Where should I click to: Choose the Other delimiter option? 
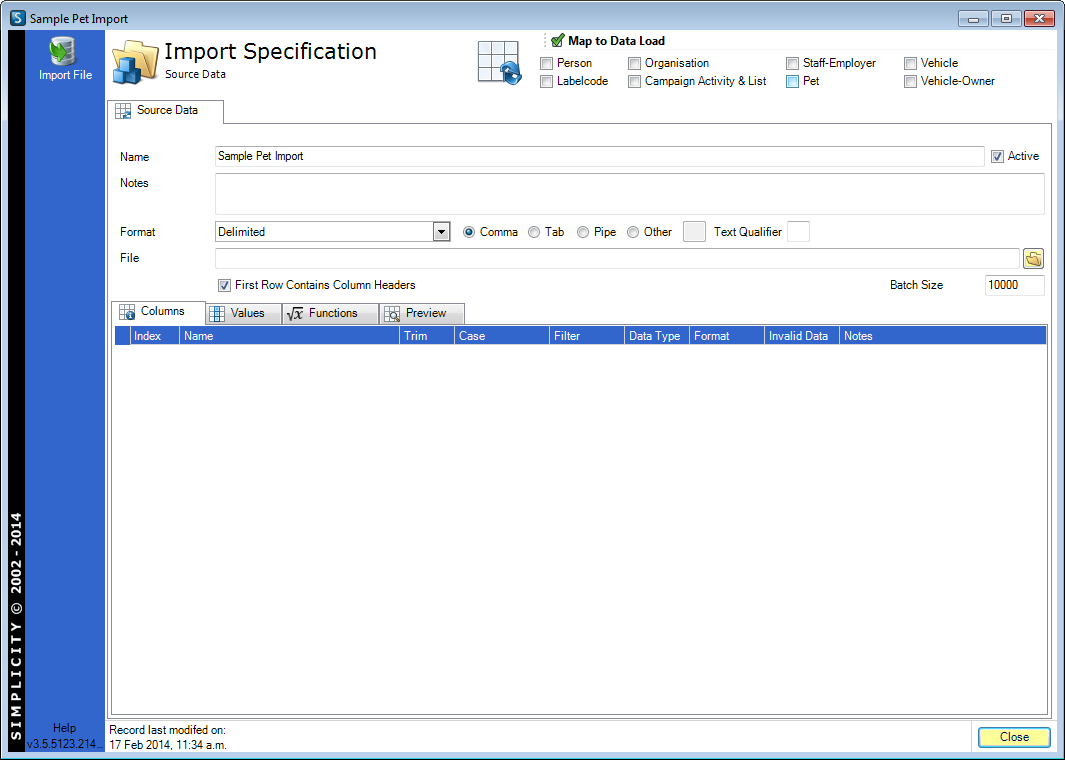(633, 232)
